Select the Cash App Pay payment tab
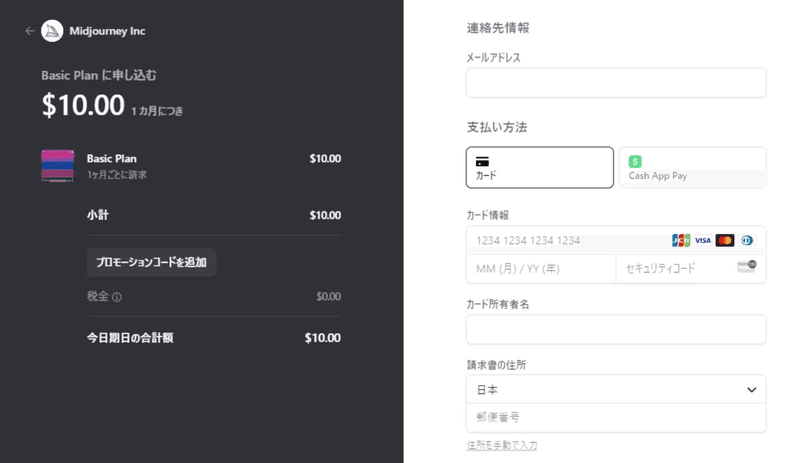The height and width of the screenshot is (463, 800). tap(692, 167)
